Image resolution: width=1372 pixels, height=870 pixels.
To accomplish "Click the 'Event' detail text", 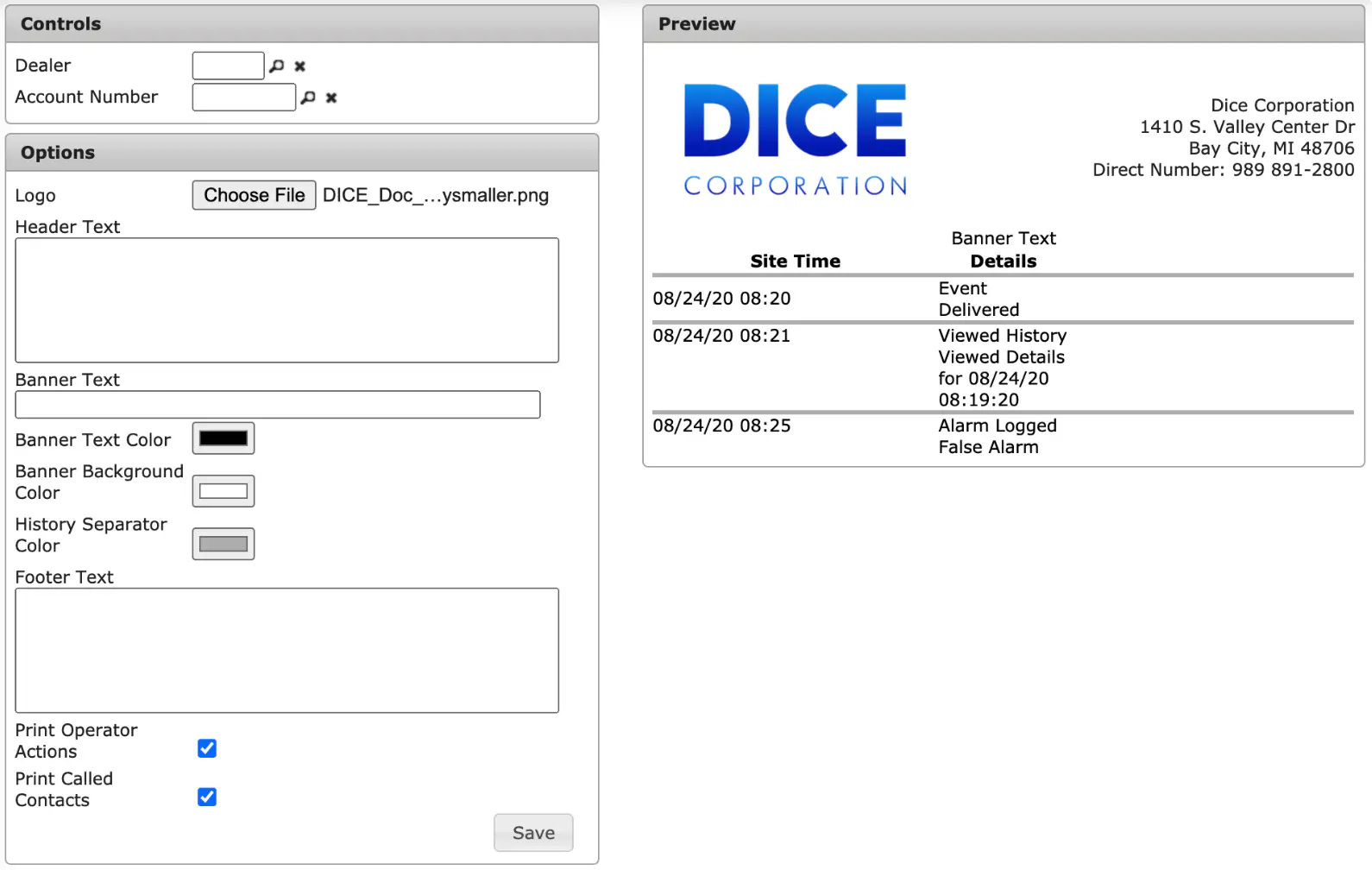I will tap(963, 288).
